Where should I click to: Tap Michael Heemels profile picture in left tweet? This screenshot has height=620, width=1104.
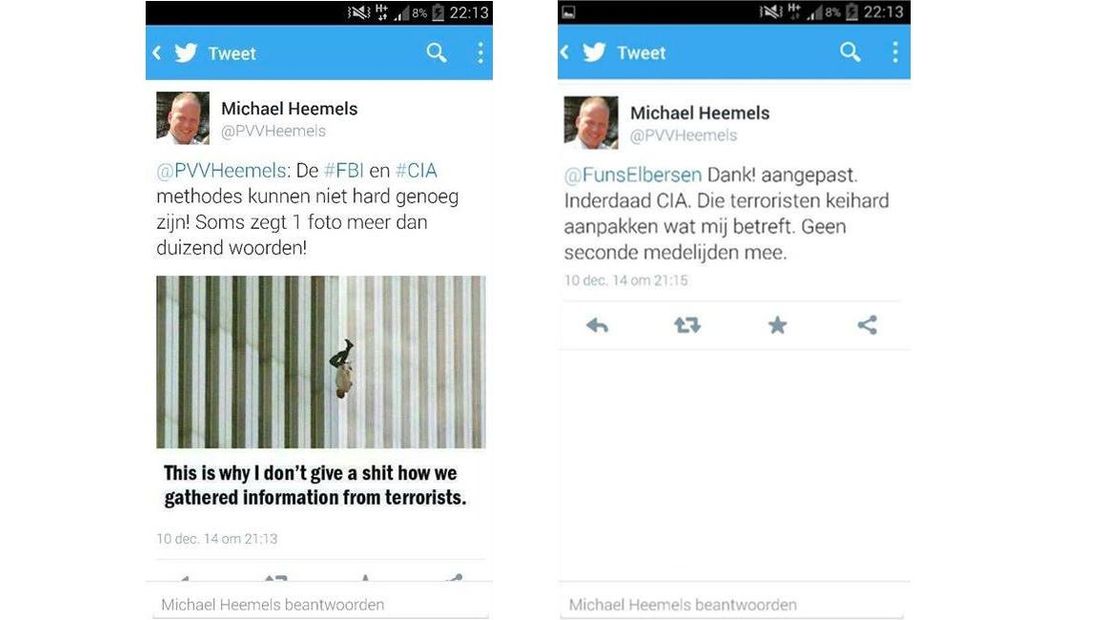coord(183,118)
